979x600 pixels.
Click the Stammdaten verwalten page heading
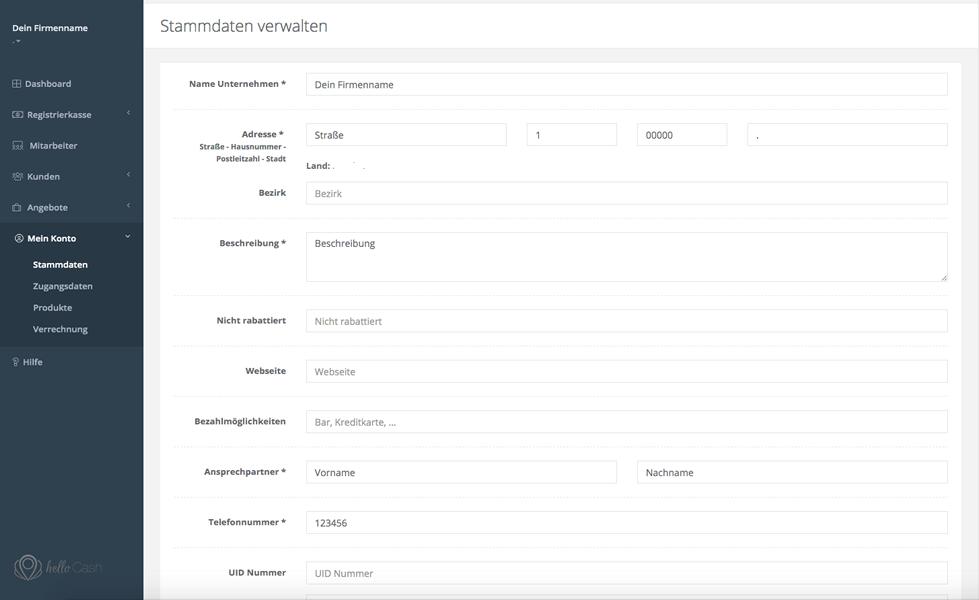click(x=244, y=26)
